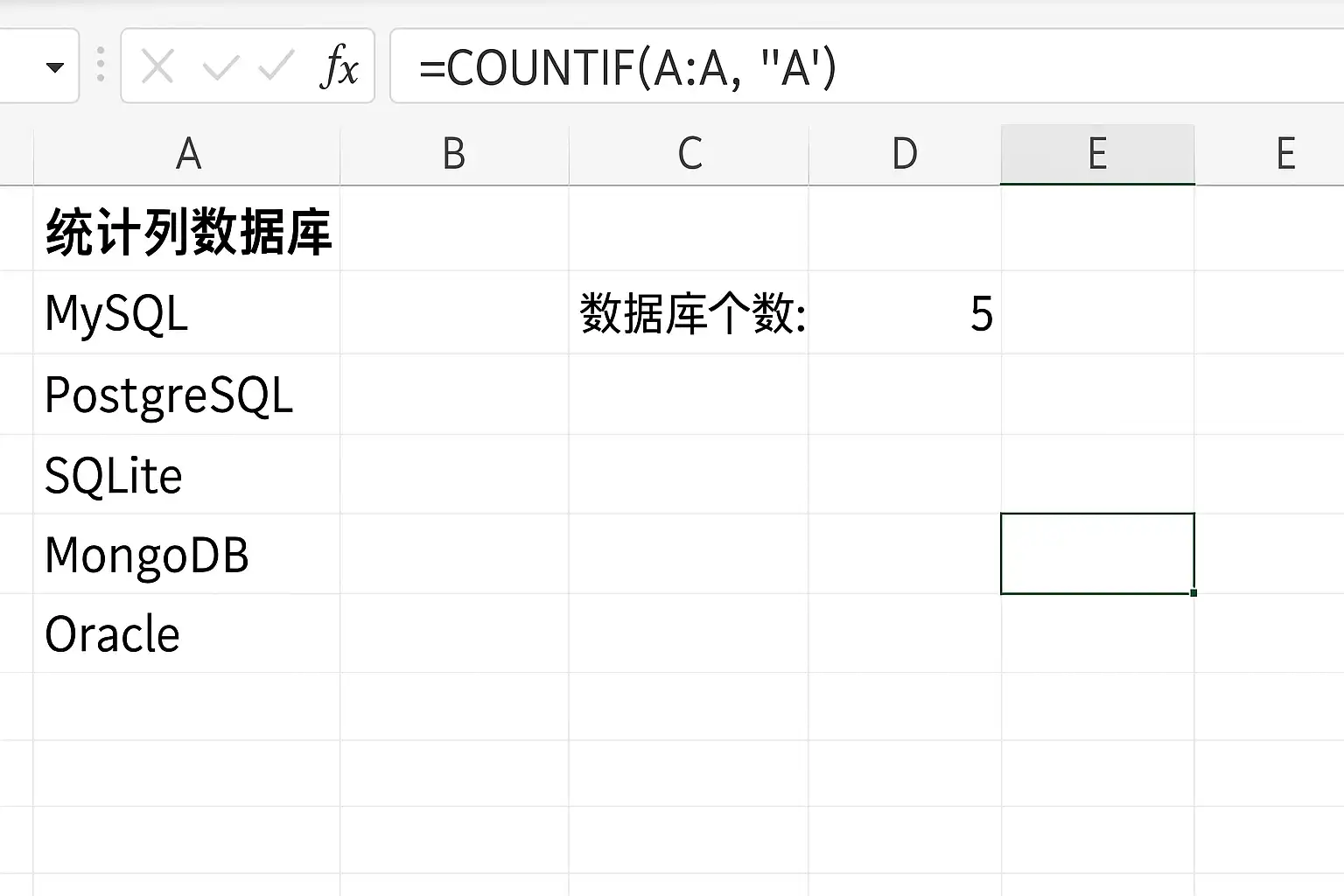This screenshot has width=1344, height=896.
Task: Open the fx Insert Function icon
Action: coord(339,66)
